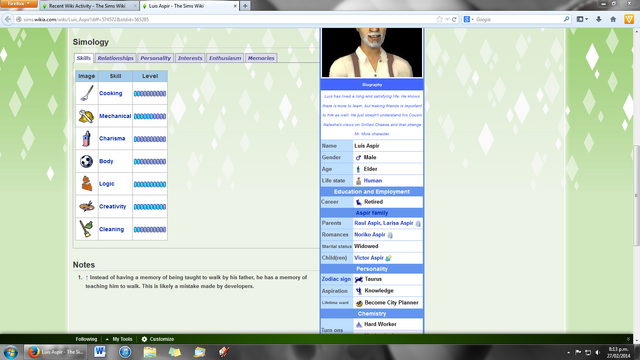The height and width of the screenshot is (360, 640).
Task: Click the Cooking skill level bar
Action: pos(150,93)
